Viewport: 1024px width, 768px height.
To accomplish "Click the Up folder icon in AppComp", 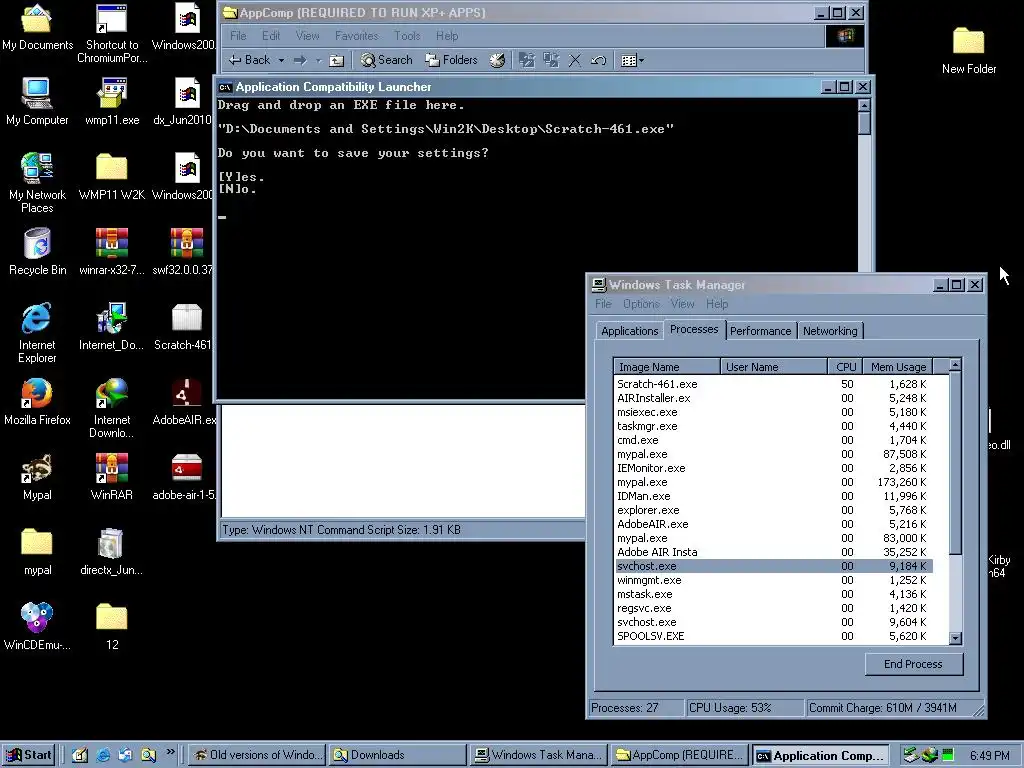I will (336, 60).
